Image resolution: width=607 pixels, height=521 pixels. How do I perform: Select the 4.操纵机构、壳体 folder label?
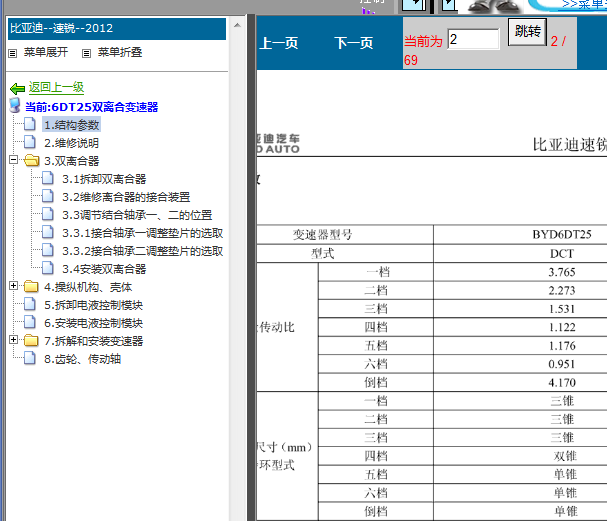88,287
